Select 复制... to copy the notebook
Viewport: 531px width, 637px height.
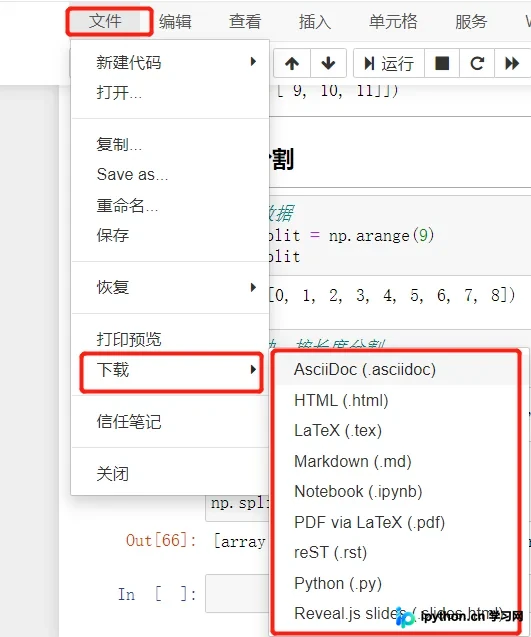coord(170,144)
